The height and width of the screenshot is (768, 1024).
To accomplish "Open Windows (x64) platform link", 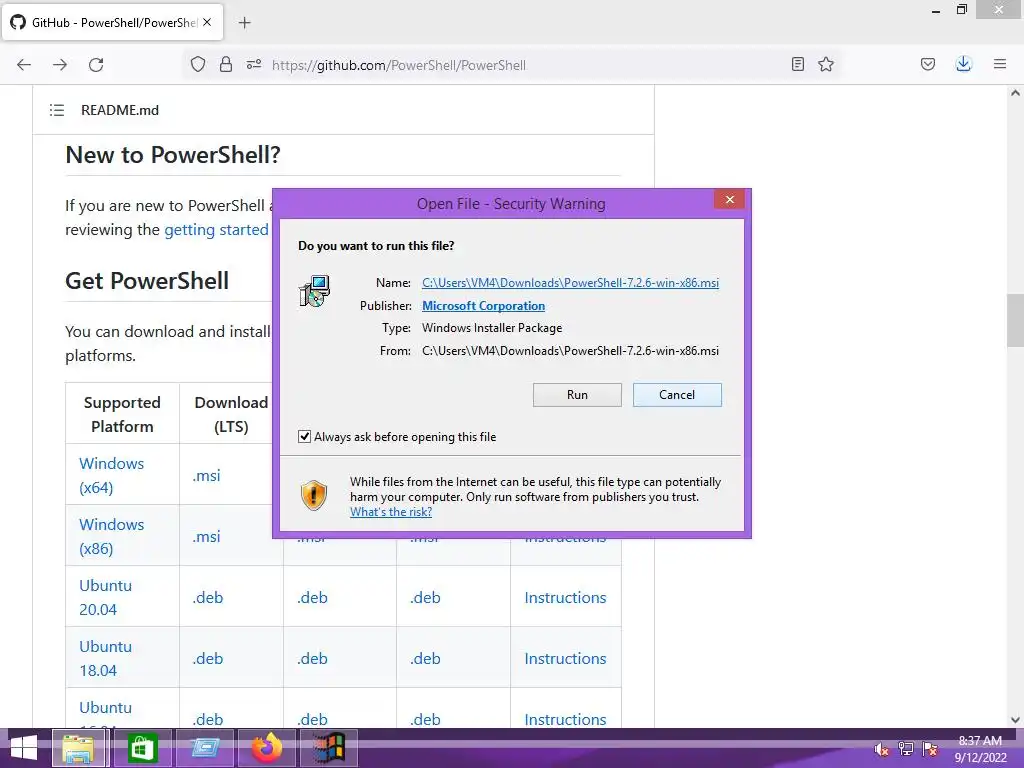I will 112,475.
